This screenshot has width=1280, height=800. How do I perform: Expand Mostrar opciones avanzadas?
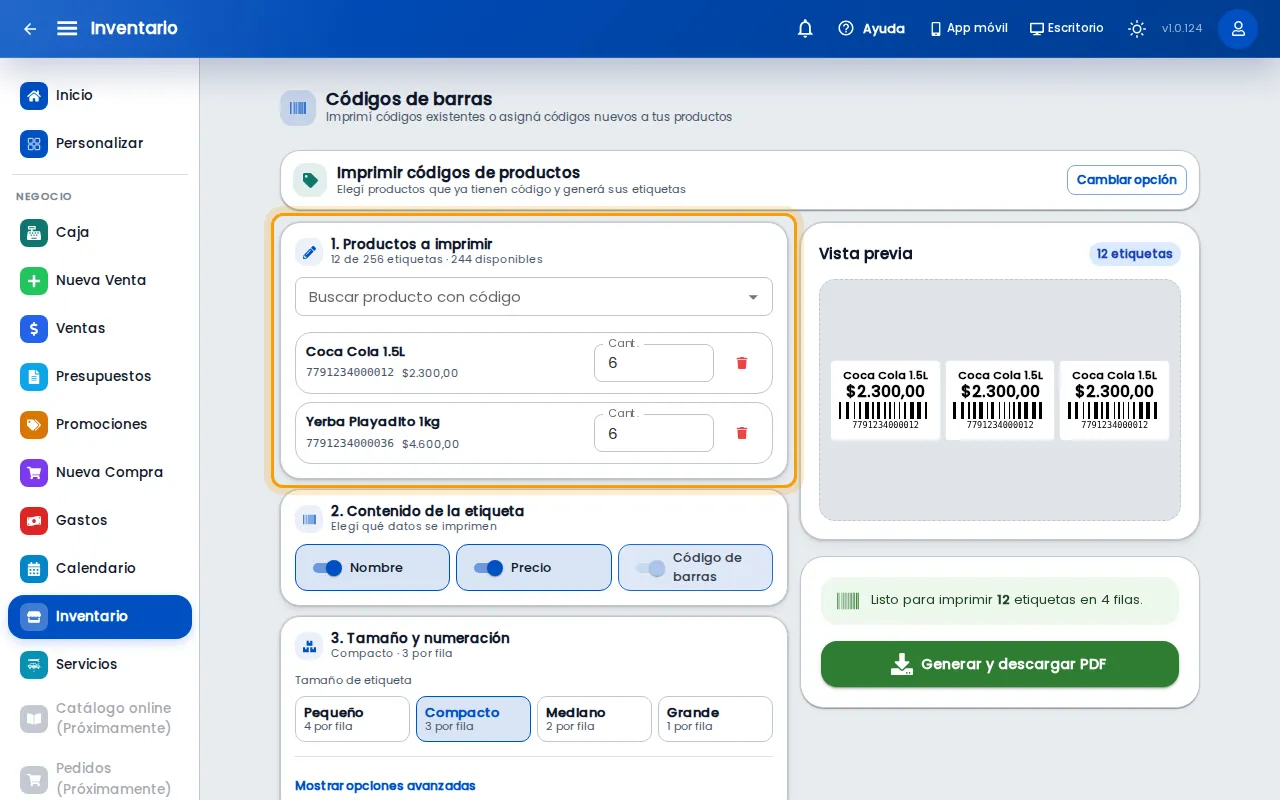pos(385,786)
